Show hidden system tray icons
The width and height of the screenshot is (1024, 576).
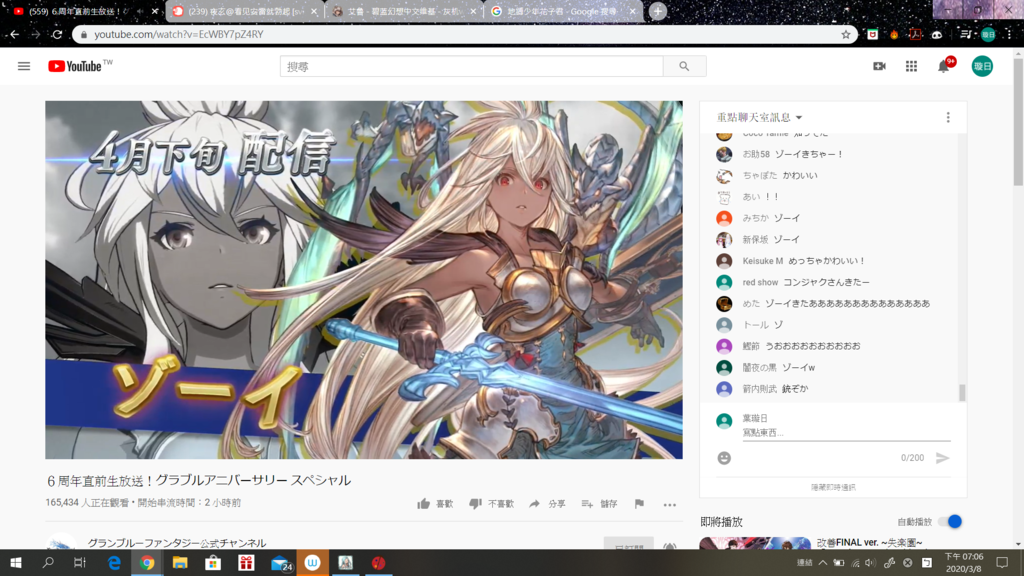click(822, 562)
